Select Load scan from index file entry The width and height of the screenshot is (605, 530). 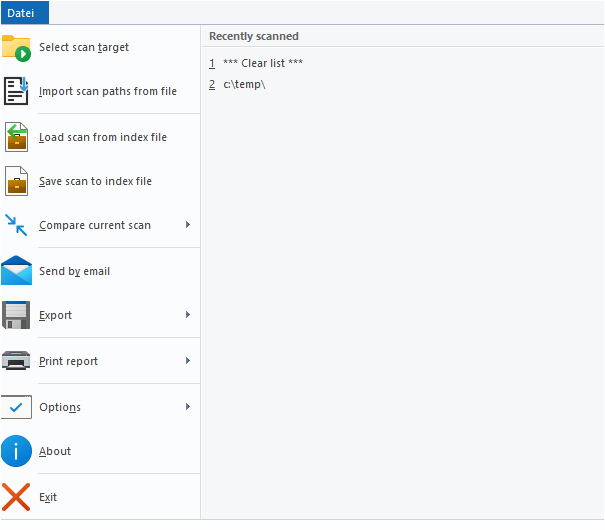tap(102, 137)
